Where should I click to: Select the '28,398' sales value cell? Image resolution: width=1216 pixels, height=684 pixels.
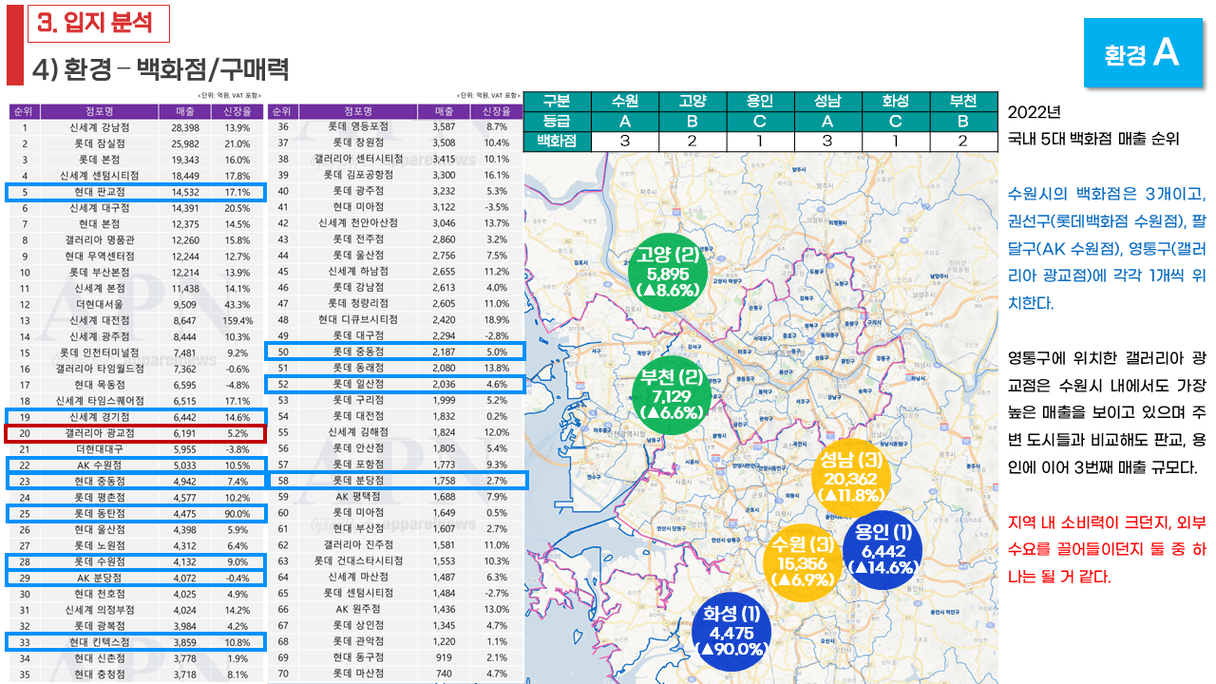tap(186, 128)
